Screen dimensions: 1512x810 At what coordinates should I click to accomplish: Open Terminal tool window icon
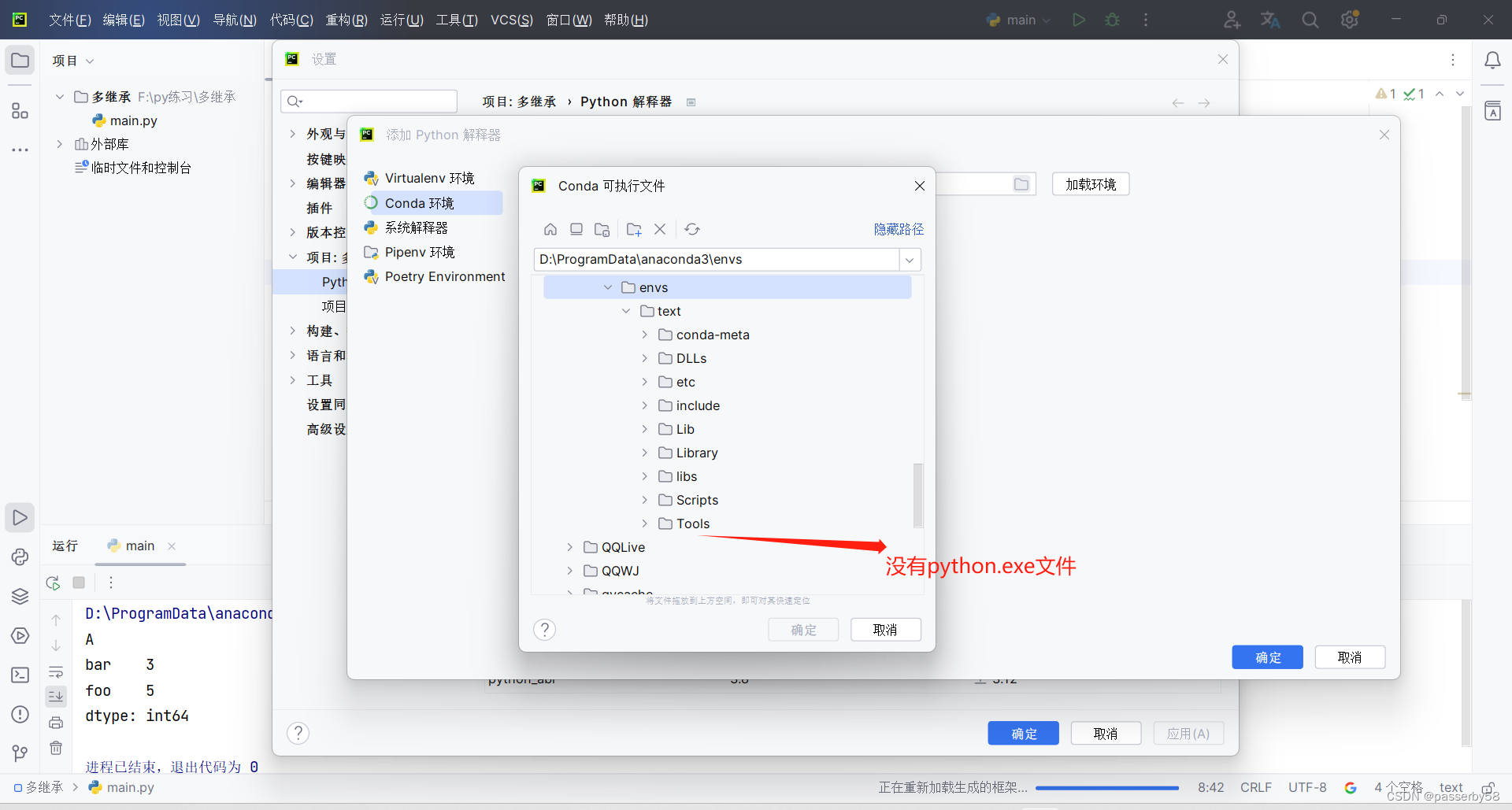click(x=20, y=675)
